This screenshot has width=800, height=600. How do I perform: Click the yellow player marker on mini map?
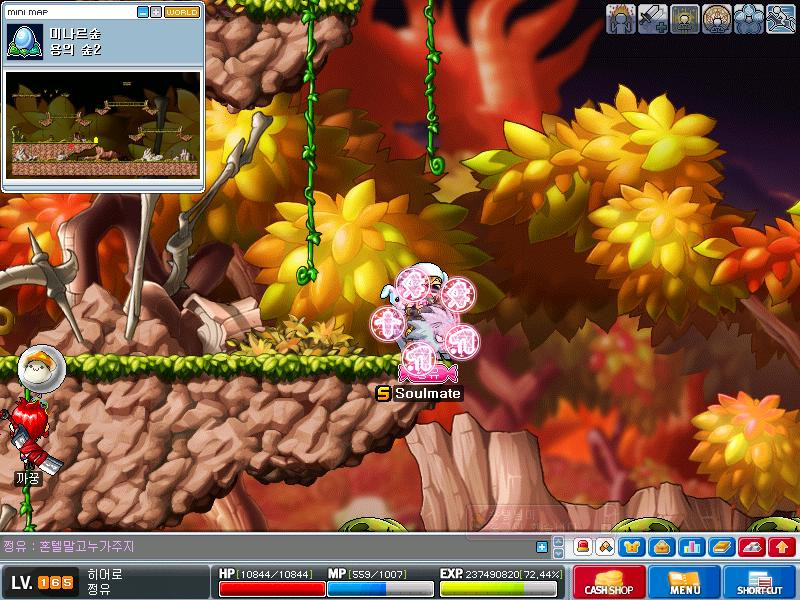[x=95, y=140]
